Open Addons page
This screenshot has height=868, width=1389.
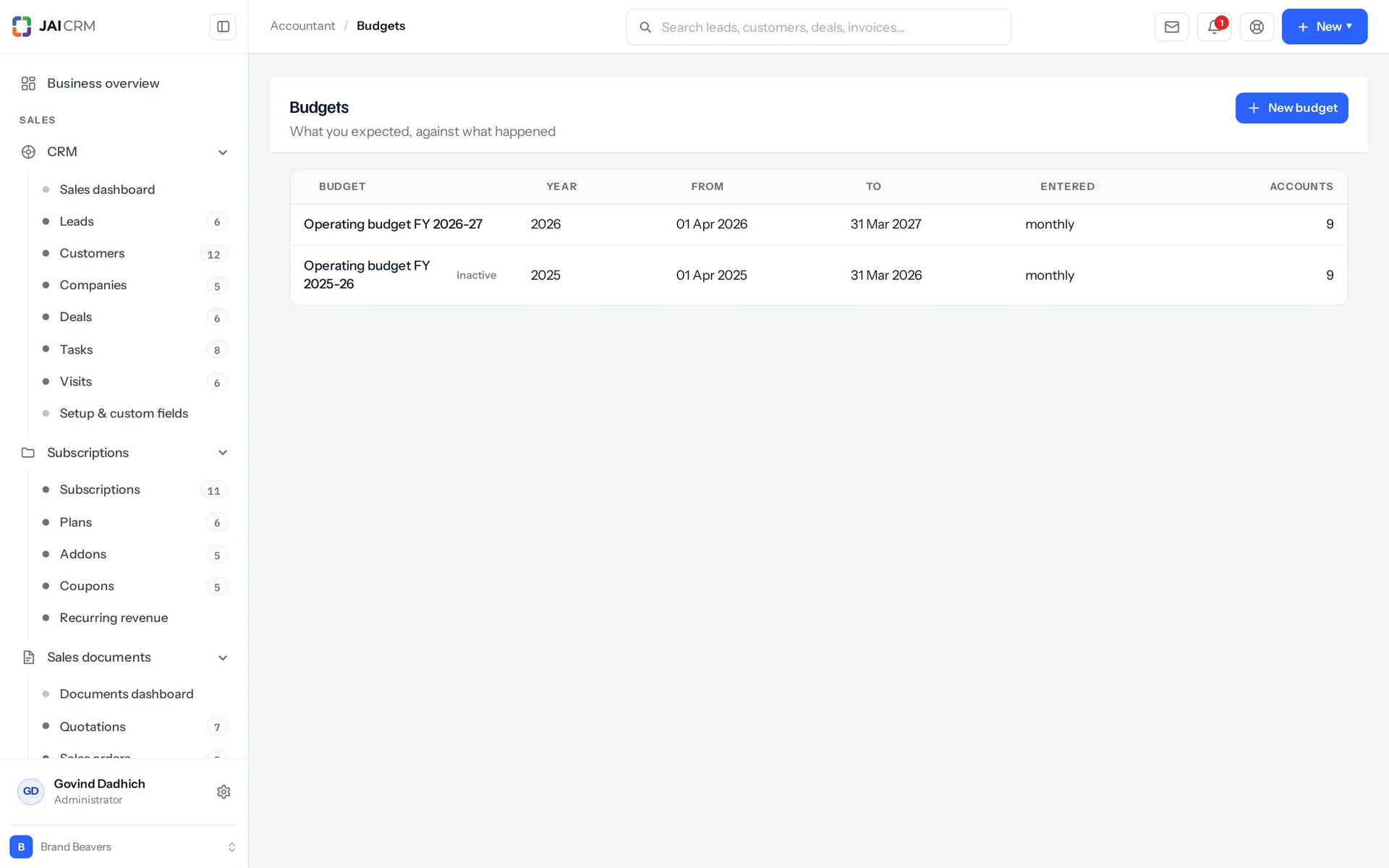[135, 554]
